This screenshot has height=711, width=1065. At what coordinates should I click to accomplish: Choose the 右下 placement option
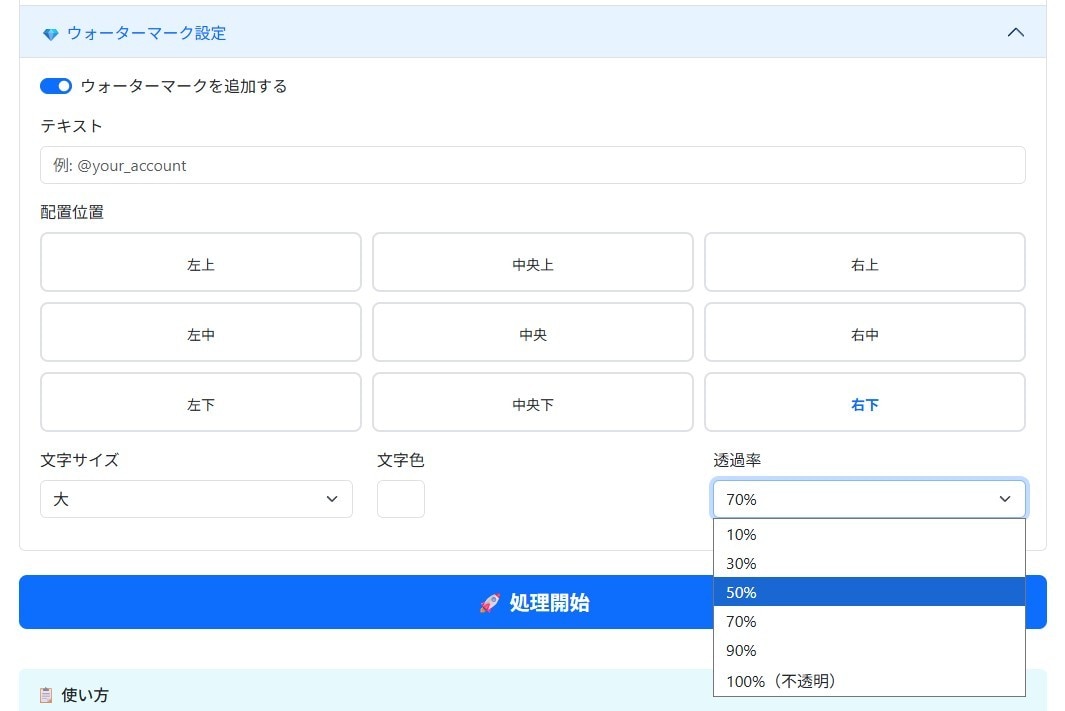click(x=865, y=402)
